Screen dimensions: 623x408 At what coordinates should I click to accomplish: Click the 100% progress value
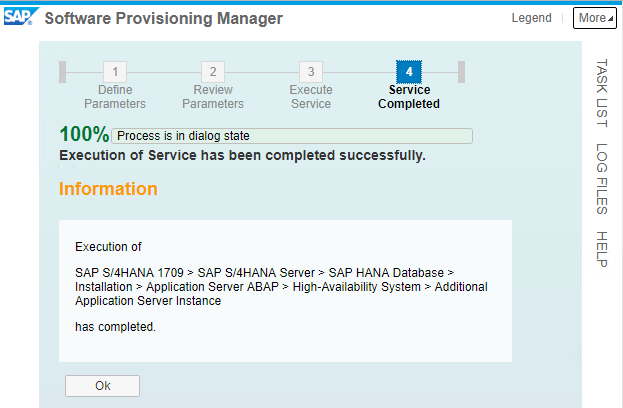[84, 134]
